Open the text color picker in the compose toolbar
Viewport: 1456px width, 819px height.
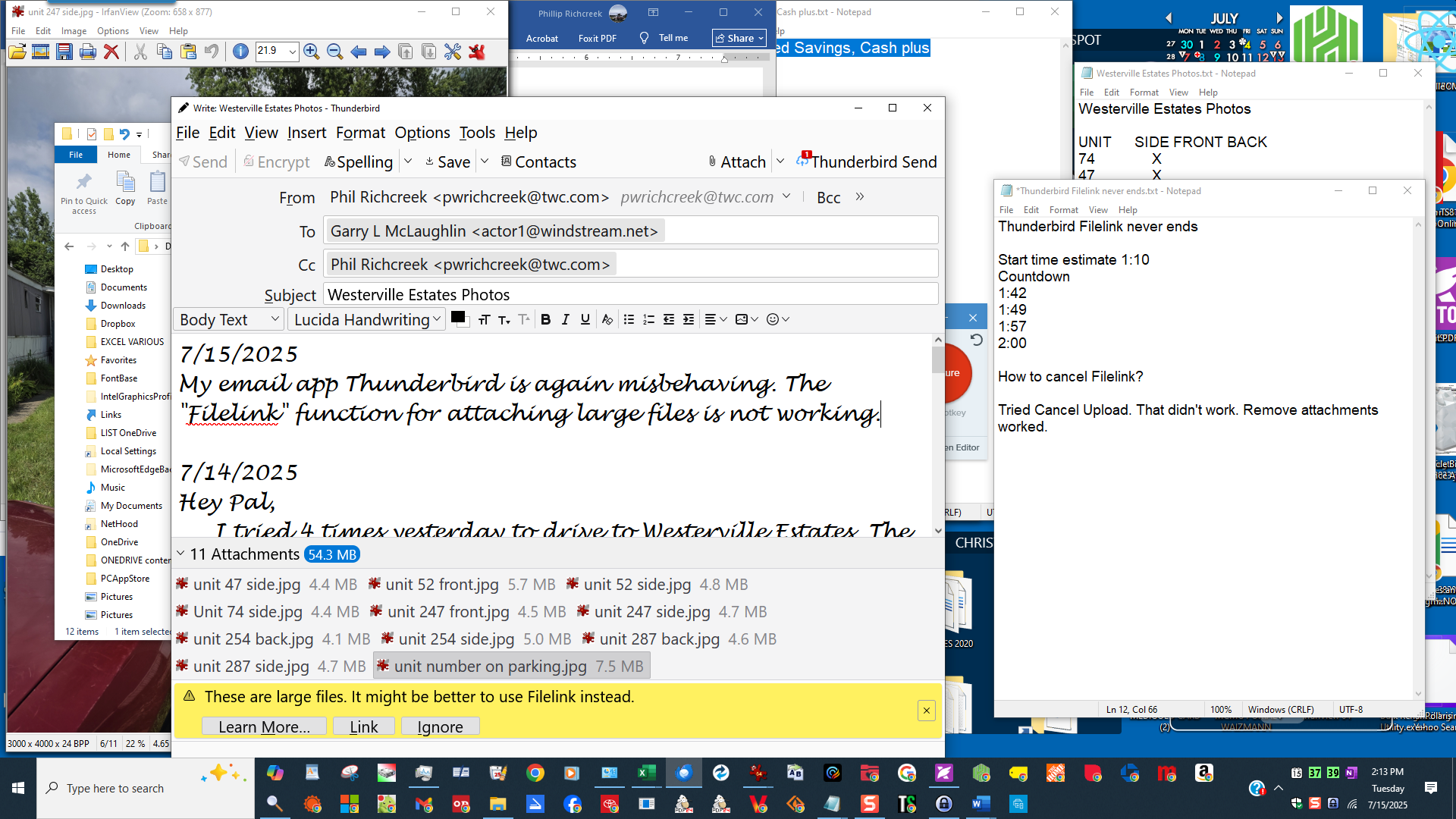point(459,319)
